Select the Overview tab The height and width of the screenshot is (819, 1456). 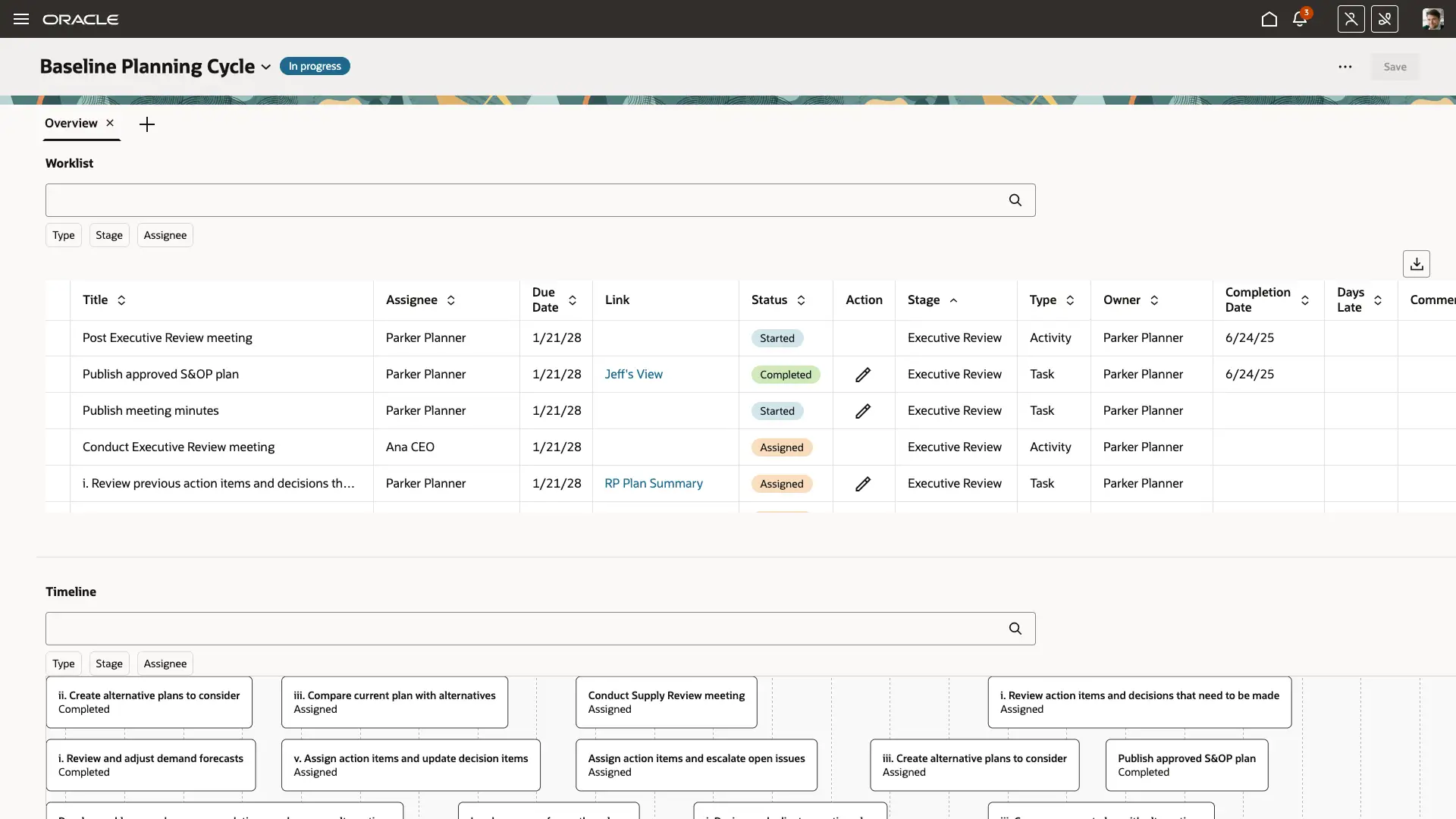(x=71, y=123)
